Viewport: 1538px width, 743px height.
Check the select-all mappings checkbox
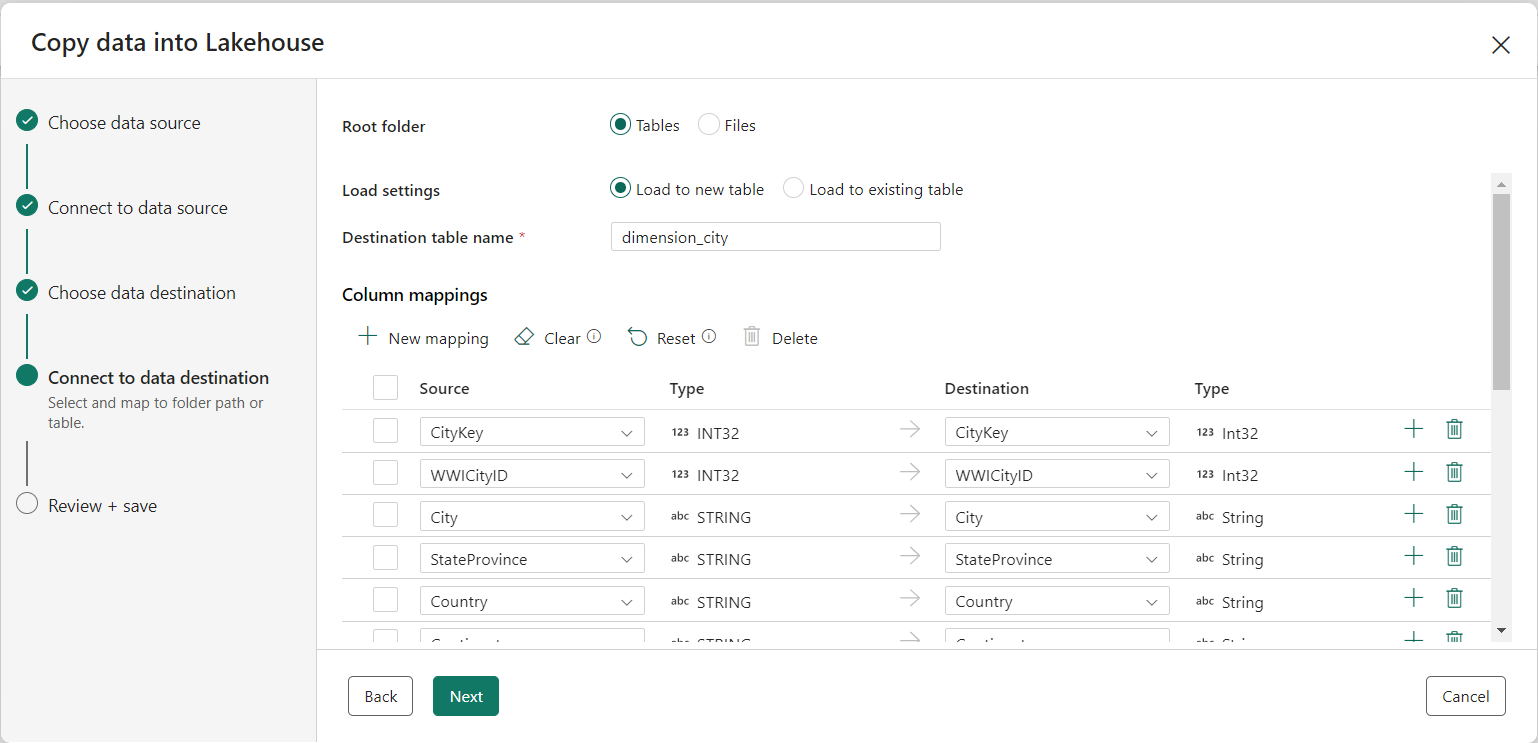coord(385,387)
